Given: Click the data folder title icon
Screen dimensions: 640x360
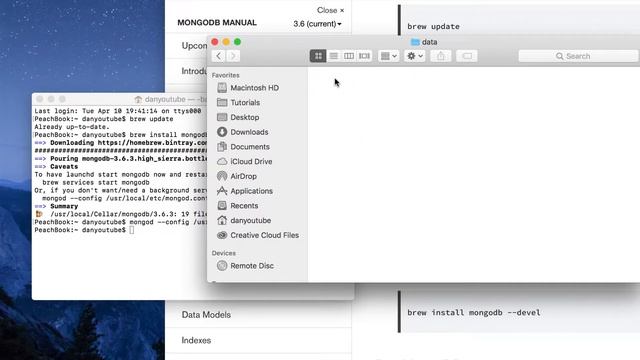Looking at the screenshot, I should [415, 42].
